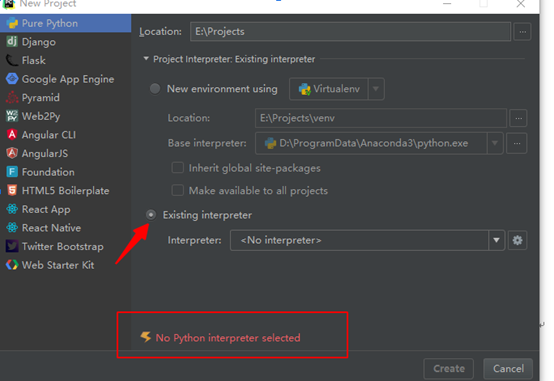Browse for Base interpreter executable
The image size is (554, 381).
(517, 143)
